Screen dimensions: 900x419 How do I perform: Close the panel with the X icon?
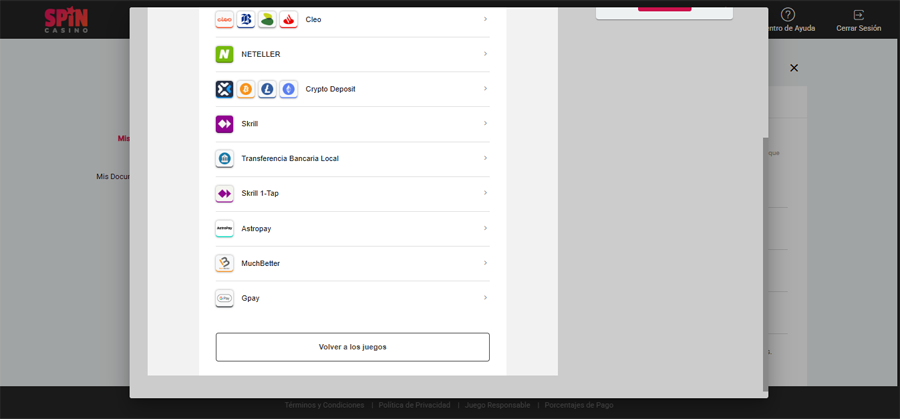click(x=794, y=68)
